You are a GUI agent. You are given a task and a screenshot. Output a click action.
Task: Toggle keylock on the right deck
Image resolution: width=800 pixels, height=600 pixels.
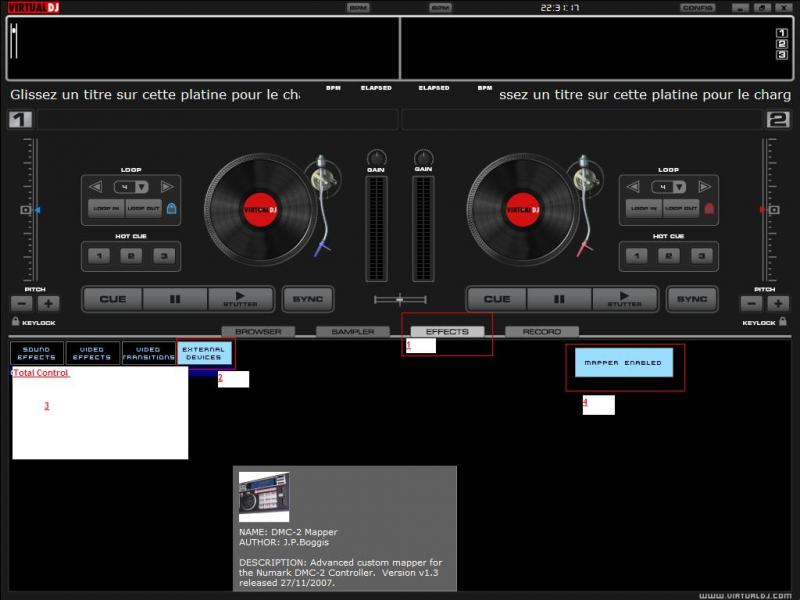(783, 322)
